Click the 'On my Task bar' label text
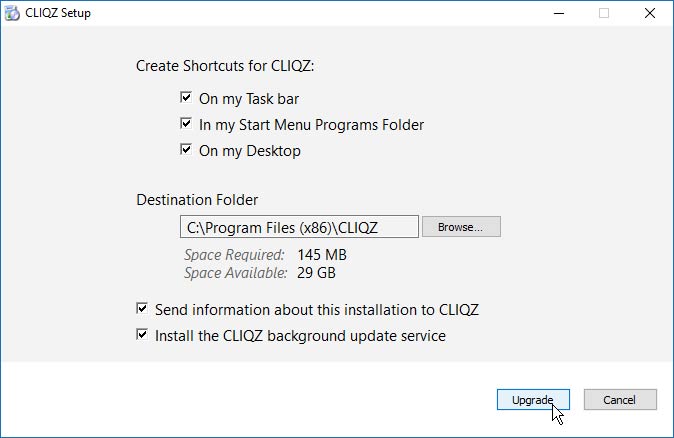674x438 pixels. coord(249,99)
